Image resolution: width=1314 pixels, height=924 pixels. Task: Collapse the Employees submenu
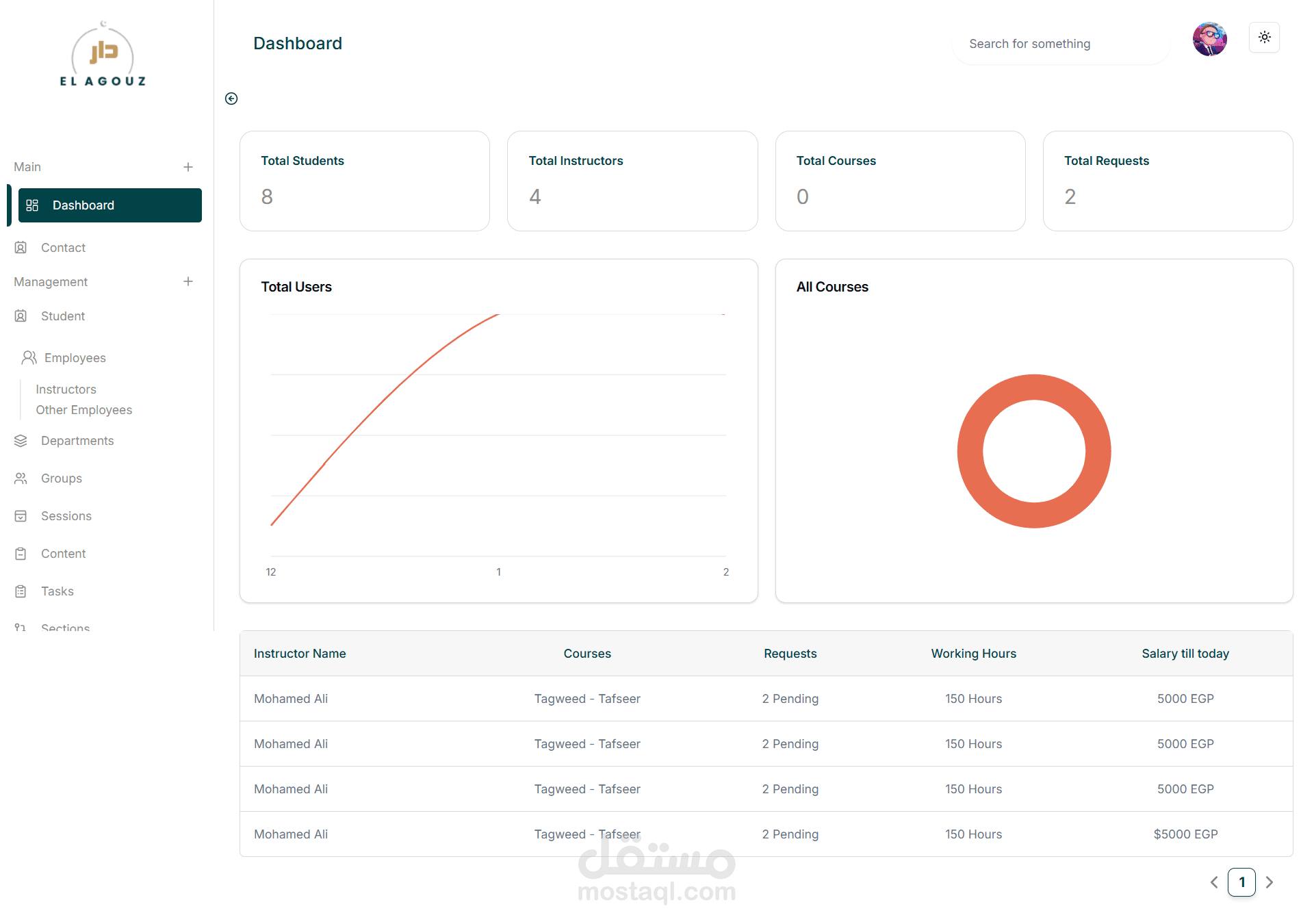(75, 358)
